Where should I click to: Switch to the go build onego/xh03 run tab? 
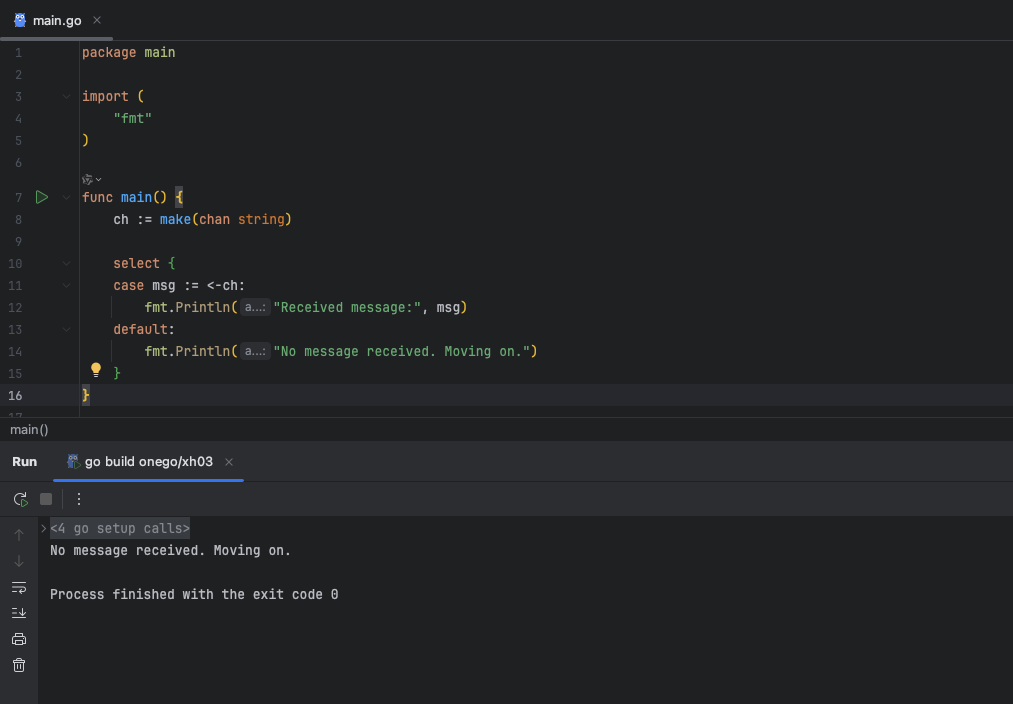click(149, 462)
